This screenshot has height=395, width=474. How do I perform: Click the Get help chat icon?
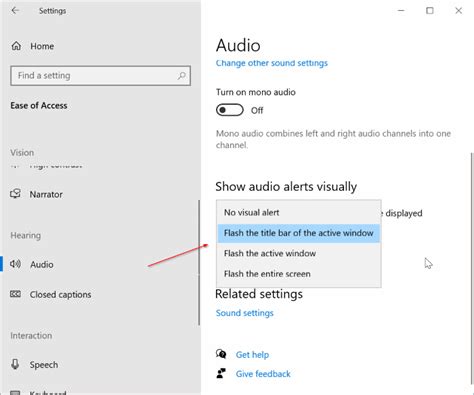(x=221, y=354)
